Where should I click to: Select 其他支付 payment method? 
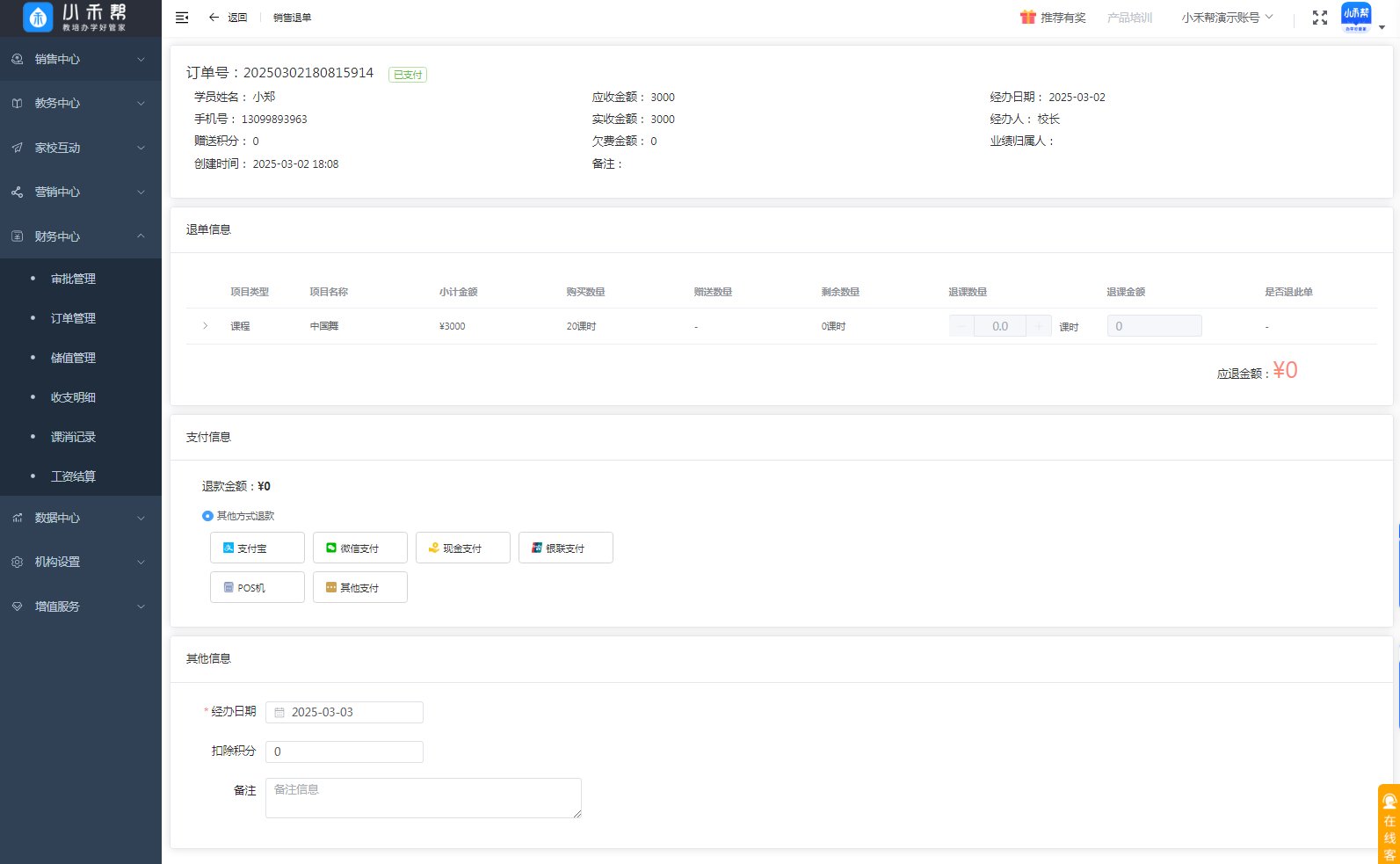(360, 587)
